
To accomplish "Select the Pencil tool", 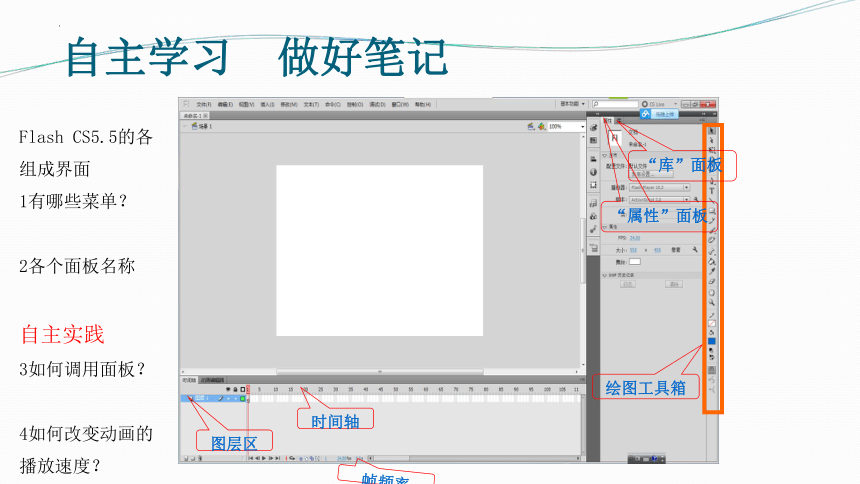I will point(711,221).
